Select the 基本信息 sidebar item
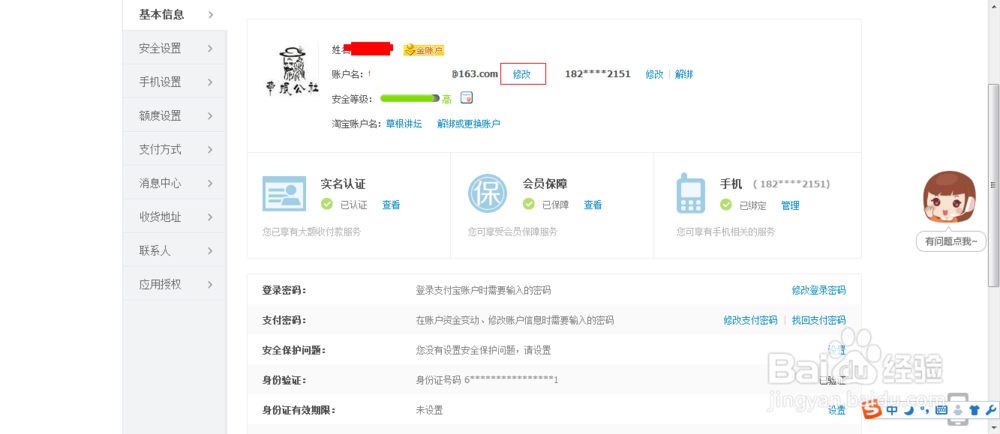The image size is (1000, 434). pos(175,15)
